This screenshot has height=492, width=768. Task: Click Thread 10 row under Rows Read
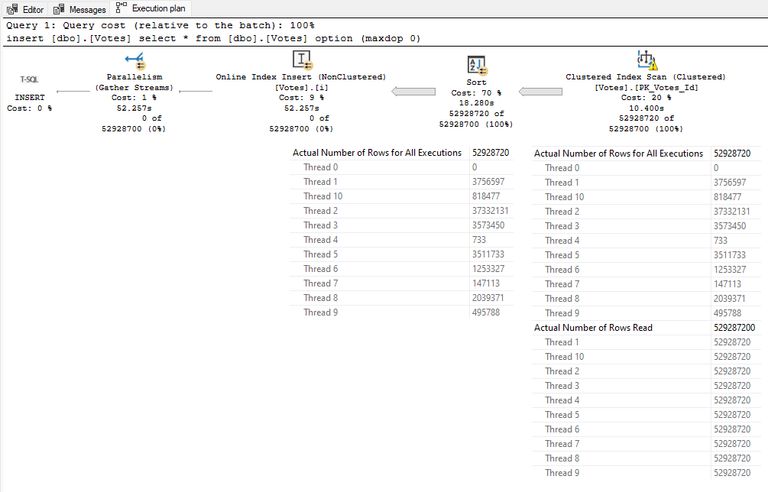pos(646,357)
